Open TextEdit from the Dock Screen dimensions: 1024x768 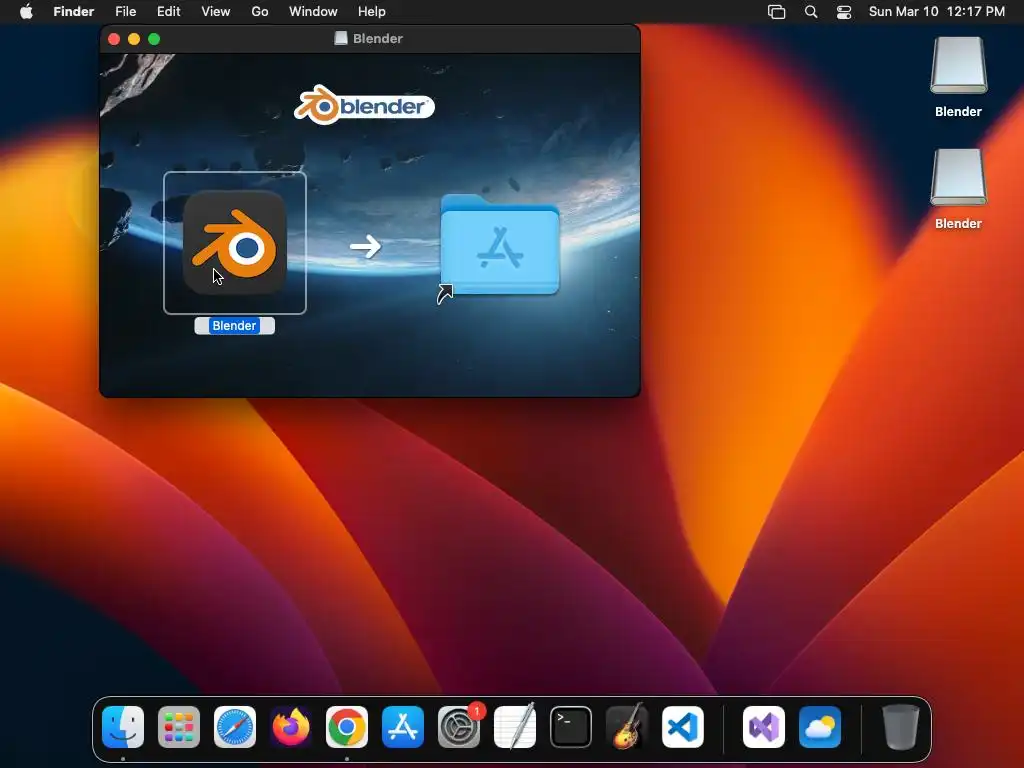point(515,727)
